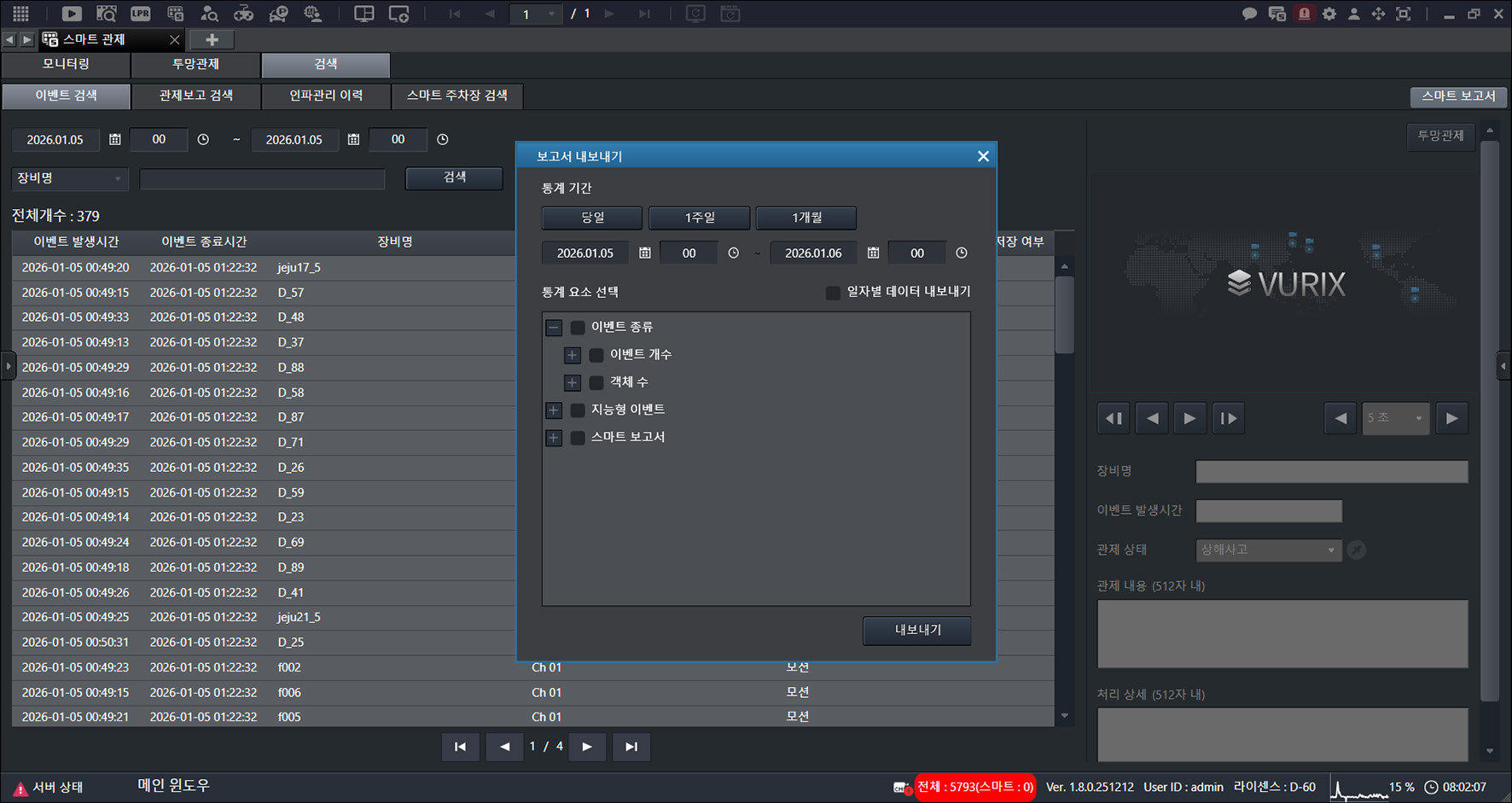1512x803 pixels.
Task: Expand the left side panel arrow
Action: point(9,367)
